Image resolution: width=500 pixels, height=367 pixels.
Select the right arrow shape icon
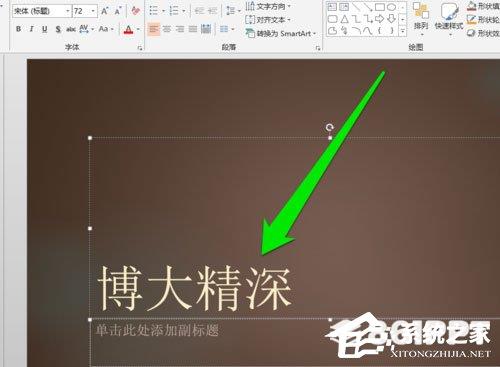[380, 19]
